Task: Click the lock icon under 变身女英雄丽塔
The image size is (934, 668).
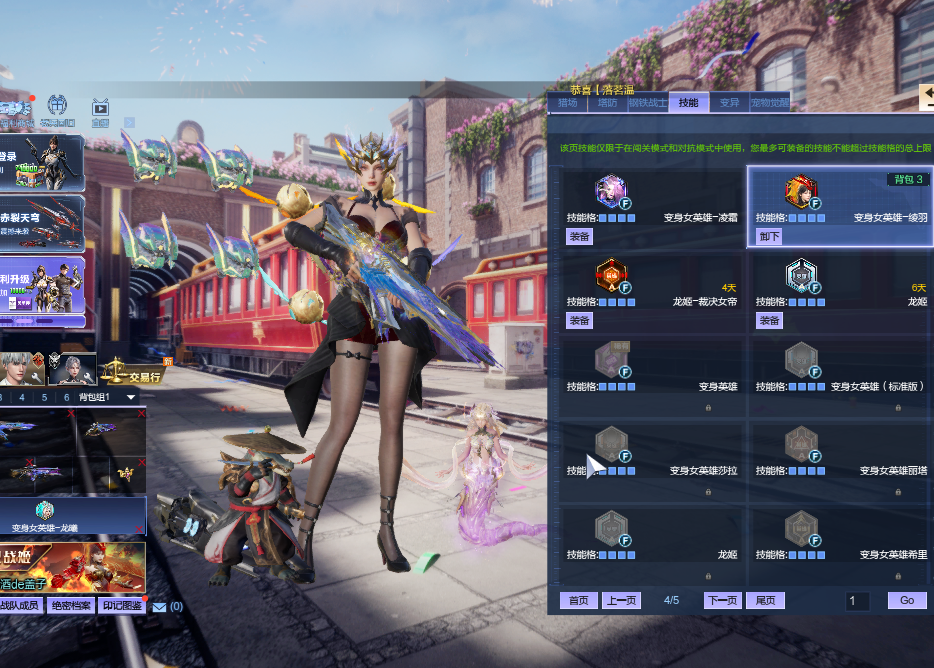Action: pyautogui.click(x=898, y=492)
